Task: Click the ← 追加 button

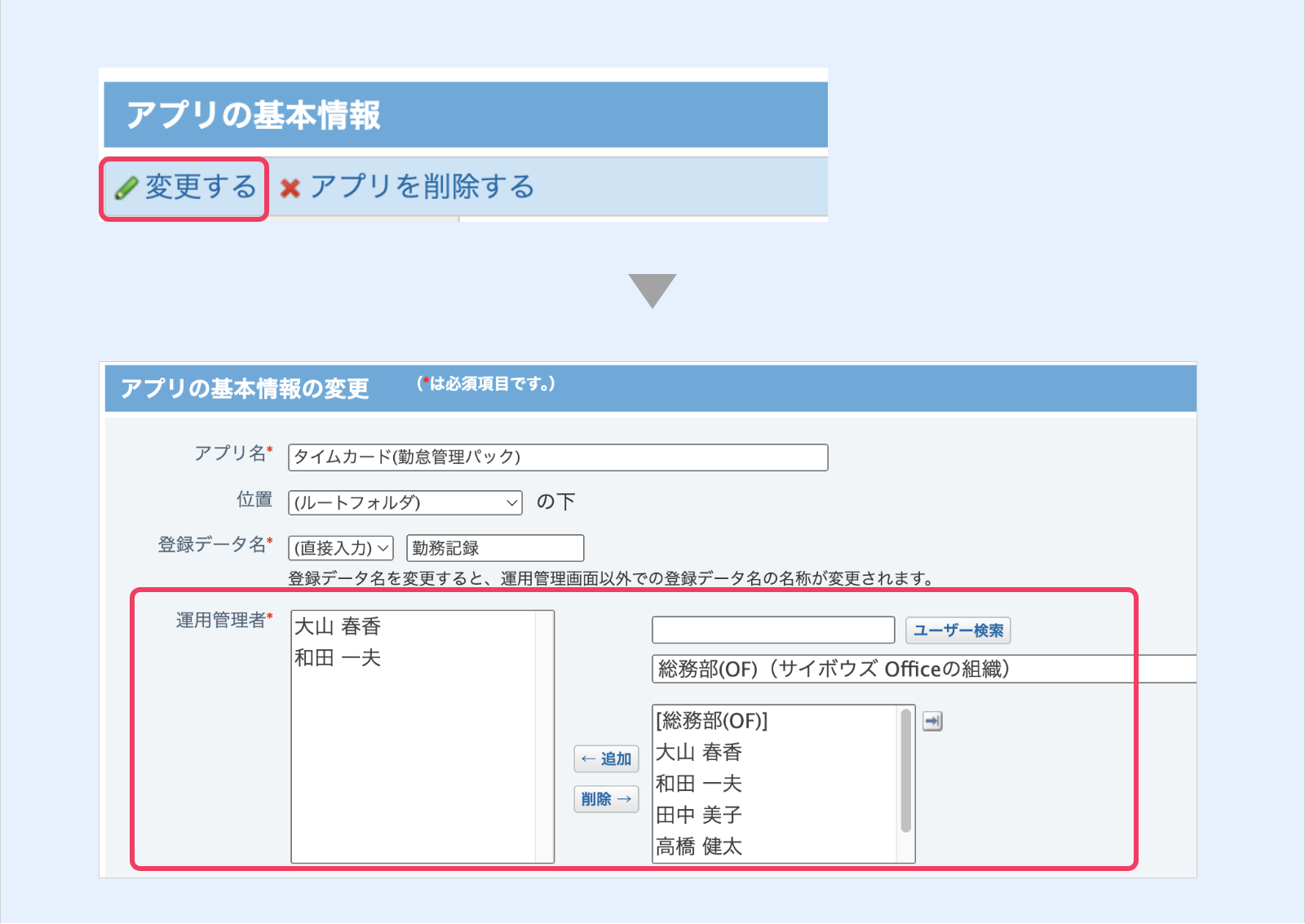Action: coord(606,758)
